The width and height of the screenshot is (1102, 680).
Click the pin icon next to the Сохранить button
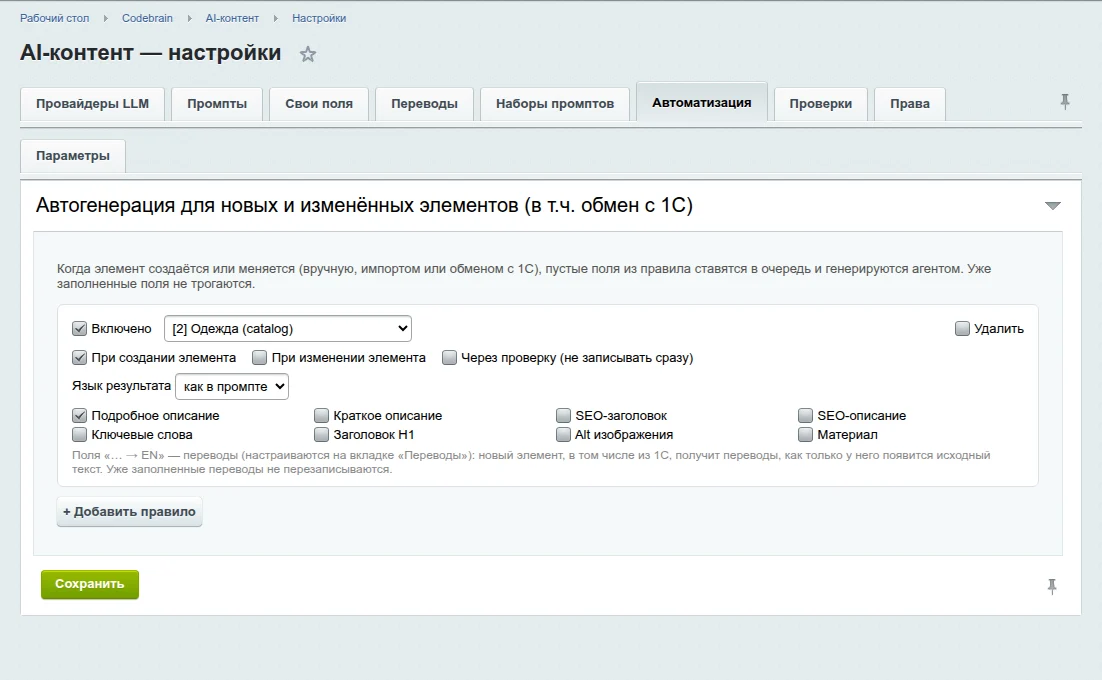(x=1051, y=587)
